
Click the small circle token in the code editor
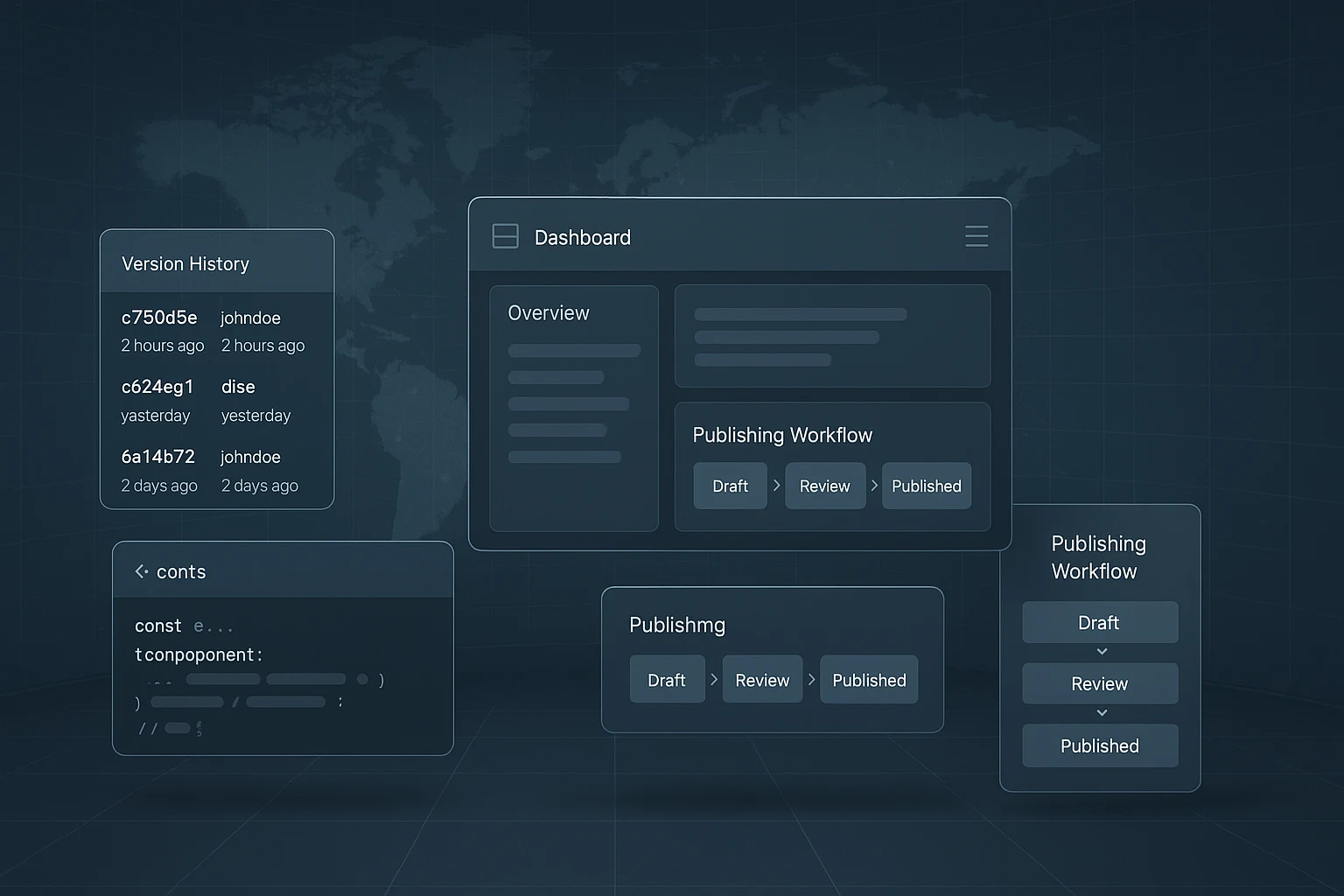(362, 678)
